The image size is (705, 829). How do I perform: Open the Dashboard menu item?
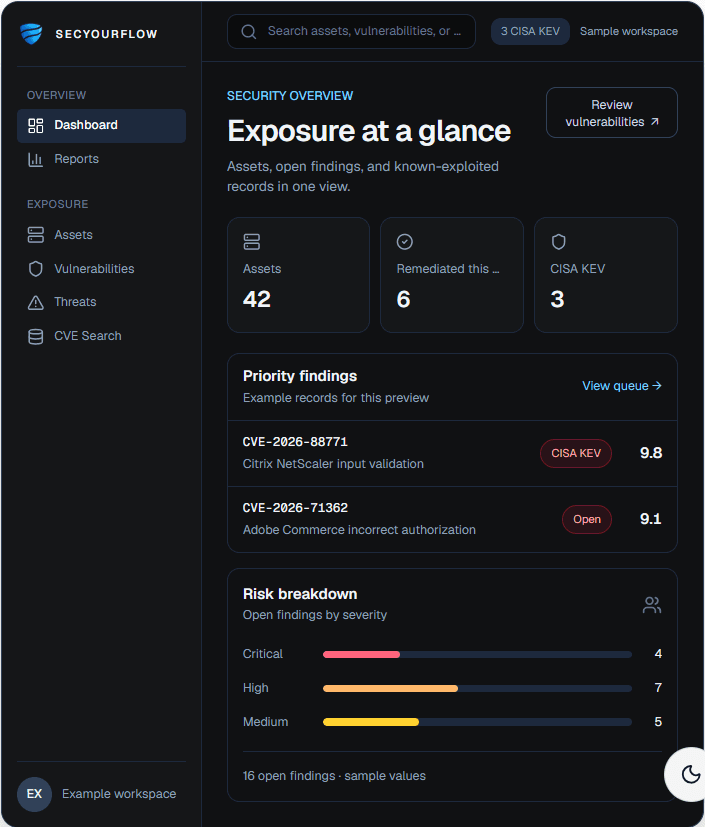102,126
